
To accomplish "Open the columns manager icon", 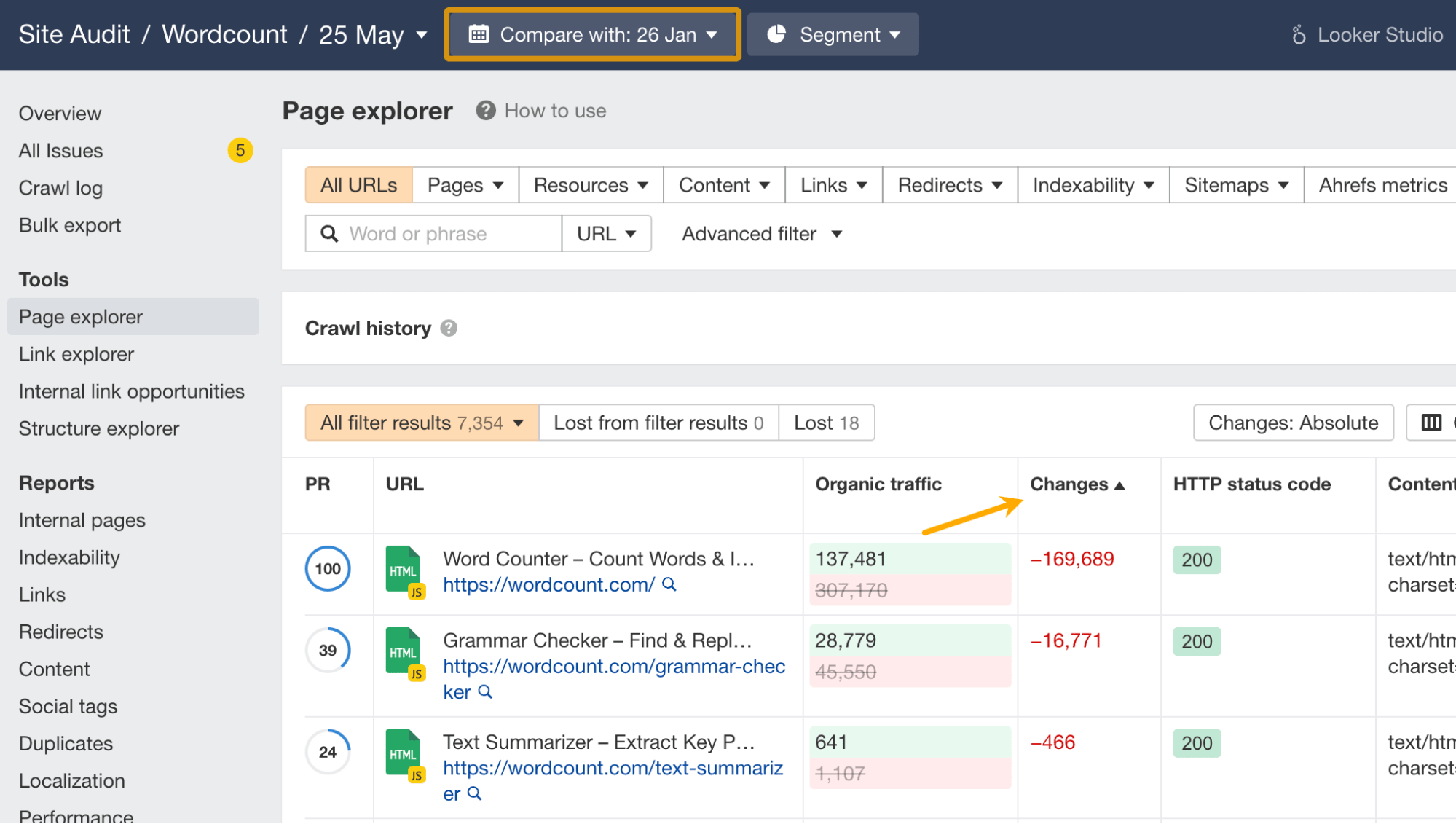I will [x=1432, y=423].
